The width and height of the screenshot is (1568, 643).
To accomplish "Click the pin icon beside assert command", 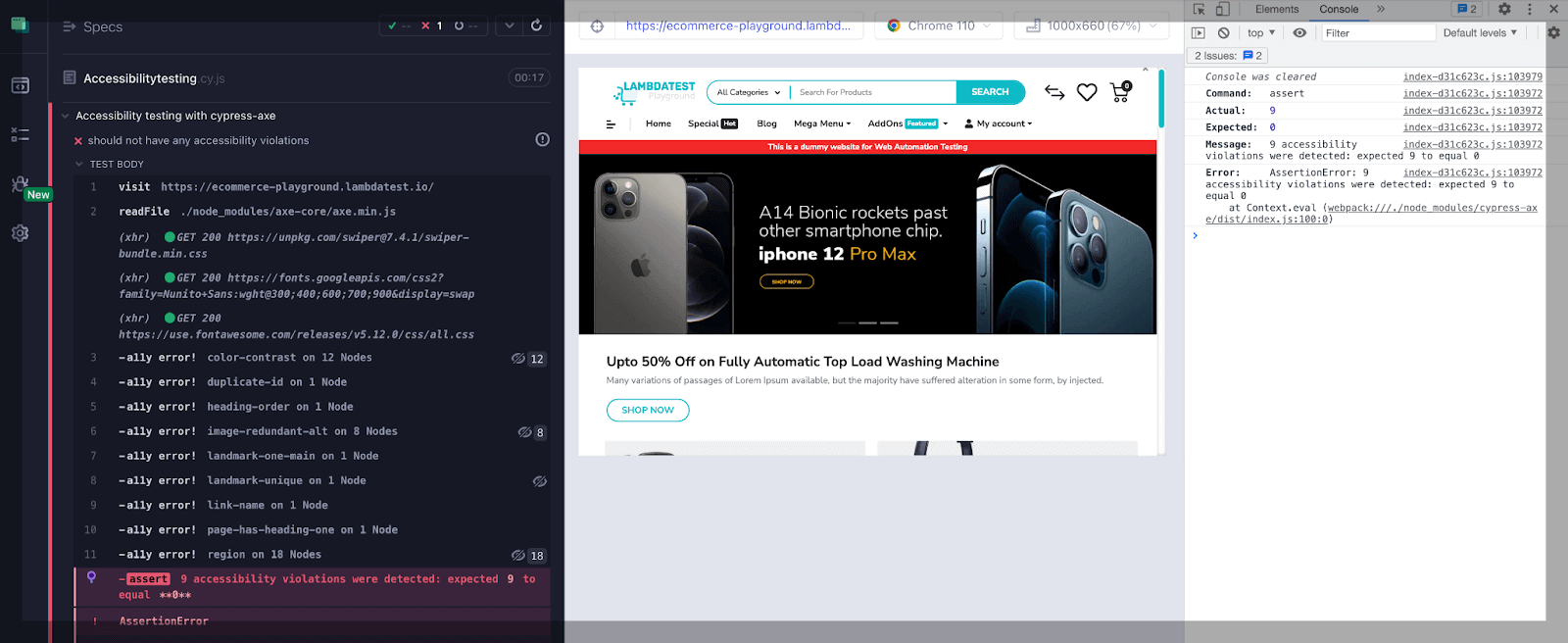I will coord(92,577).
